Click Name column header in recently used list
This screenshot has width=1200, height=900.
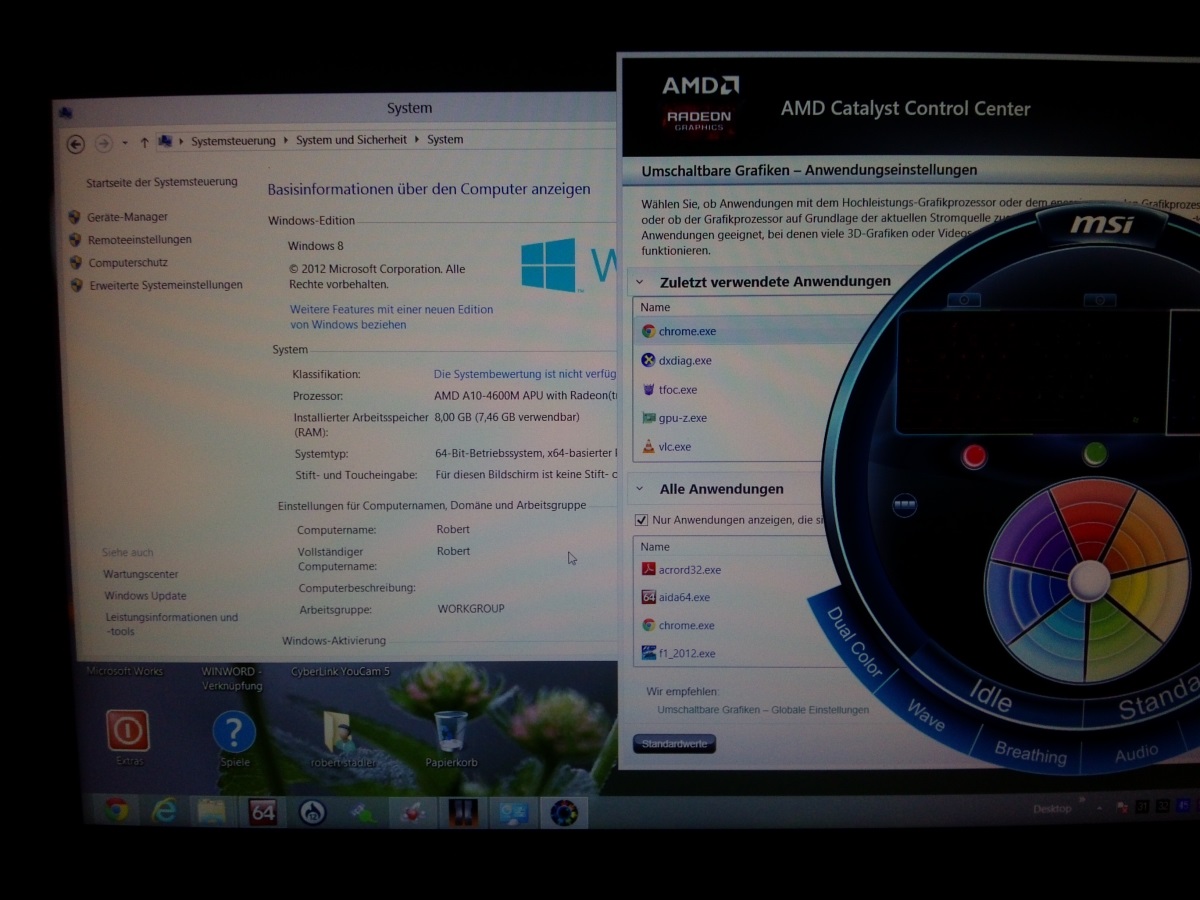[x=655, y=307]
